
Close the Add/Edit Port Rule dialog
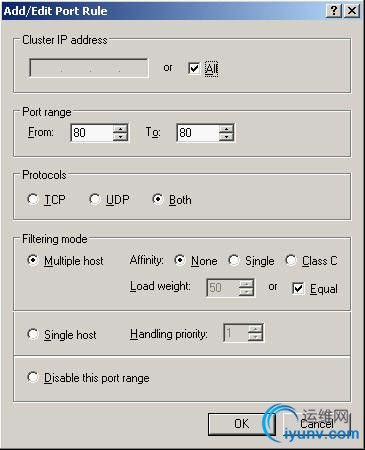tap(352, 11)
